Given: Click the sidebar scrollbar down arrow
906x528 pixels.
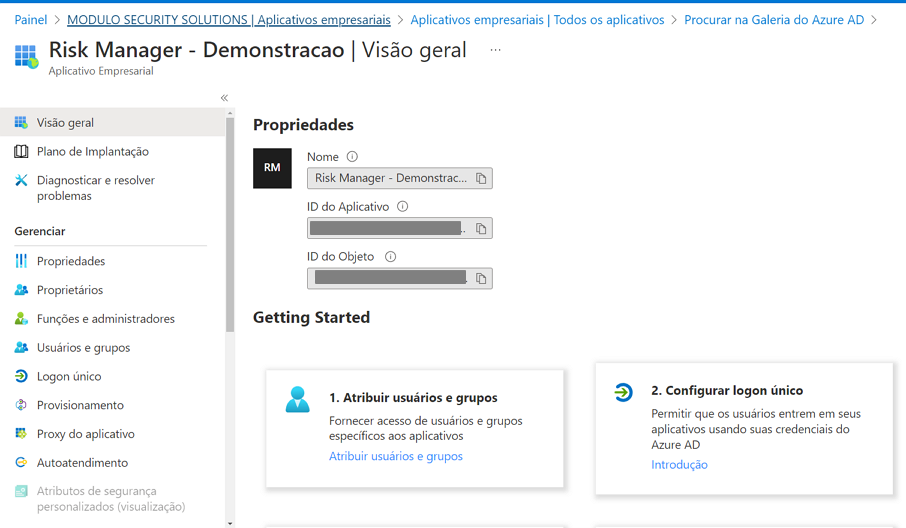Looking at the screenshot, I should pyautogui.click(x=230, y=523).
